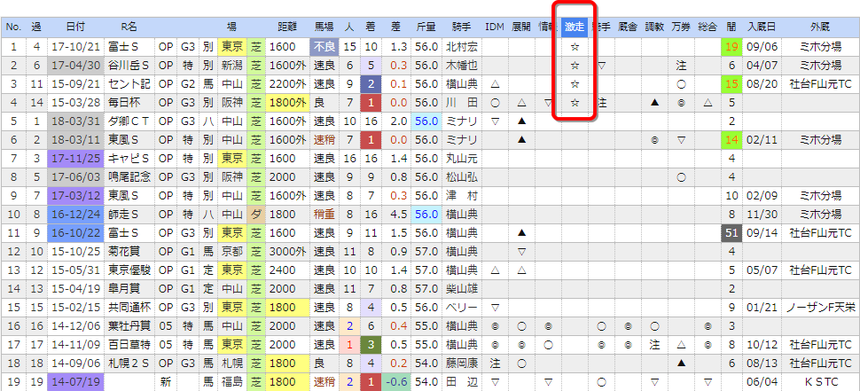Click the 総合 column header
The image size is (860, 391).
[707, 26]
